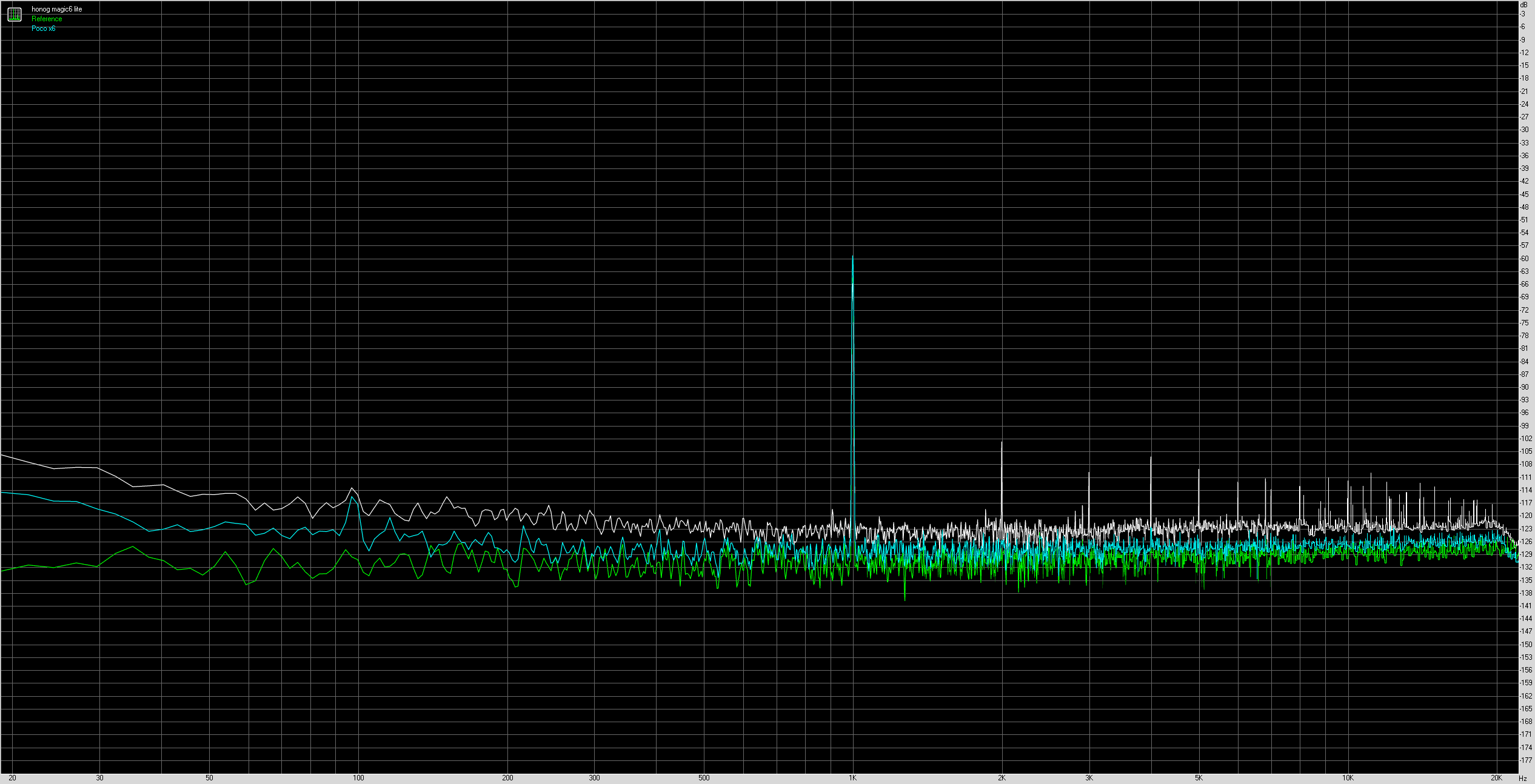Click the 20K label on frequency axis
Image resolution: width=1535 pixels, height=784 pixels.
(x=1496, y=778)
